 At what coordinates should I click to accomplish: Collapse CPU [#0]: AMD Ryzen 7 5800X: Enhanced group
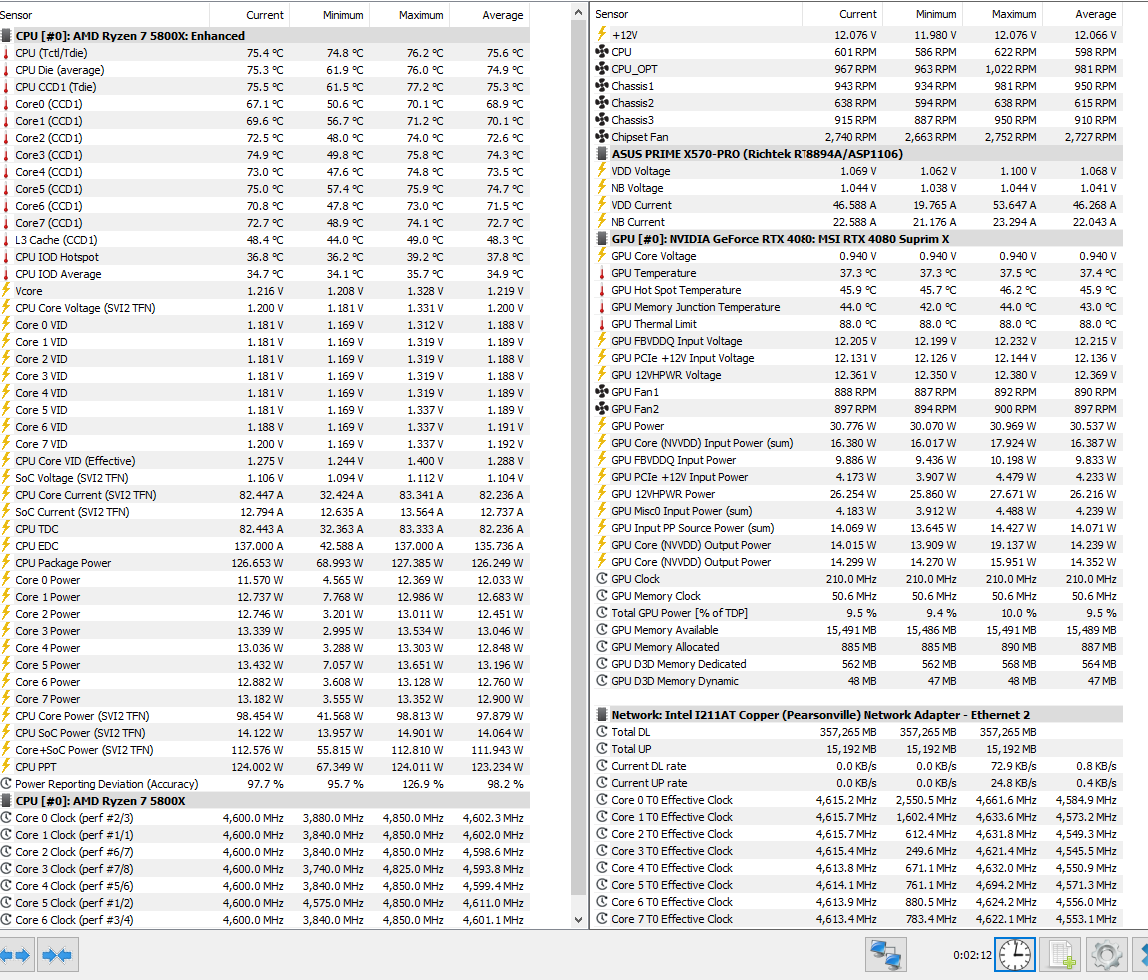click(265, 36)
